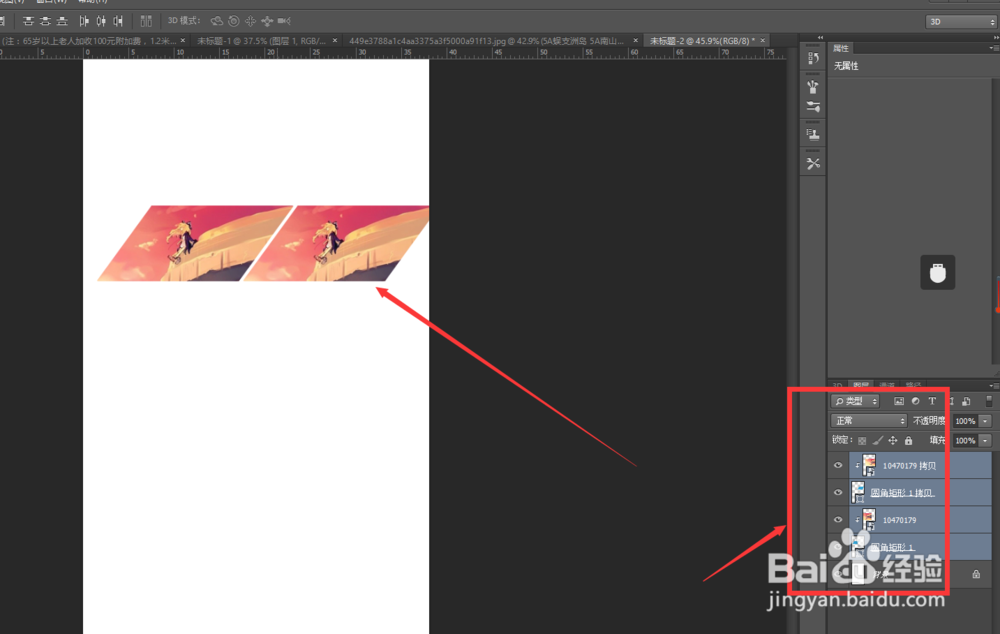Screen dimensions: 1000x634
Task: Select the 3D pan object mode icon
Action: point(250,21)
